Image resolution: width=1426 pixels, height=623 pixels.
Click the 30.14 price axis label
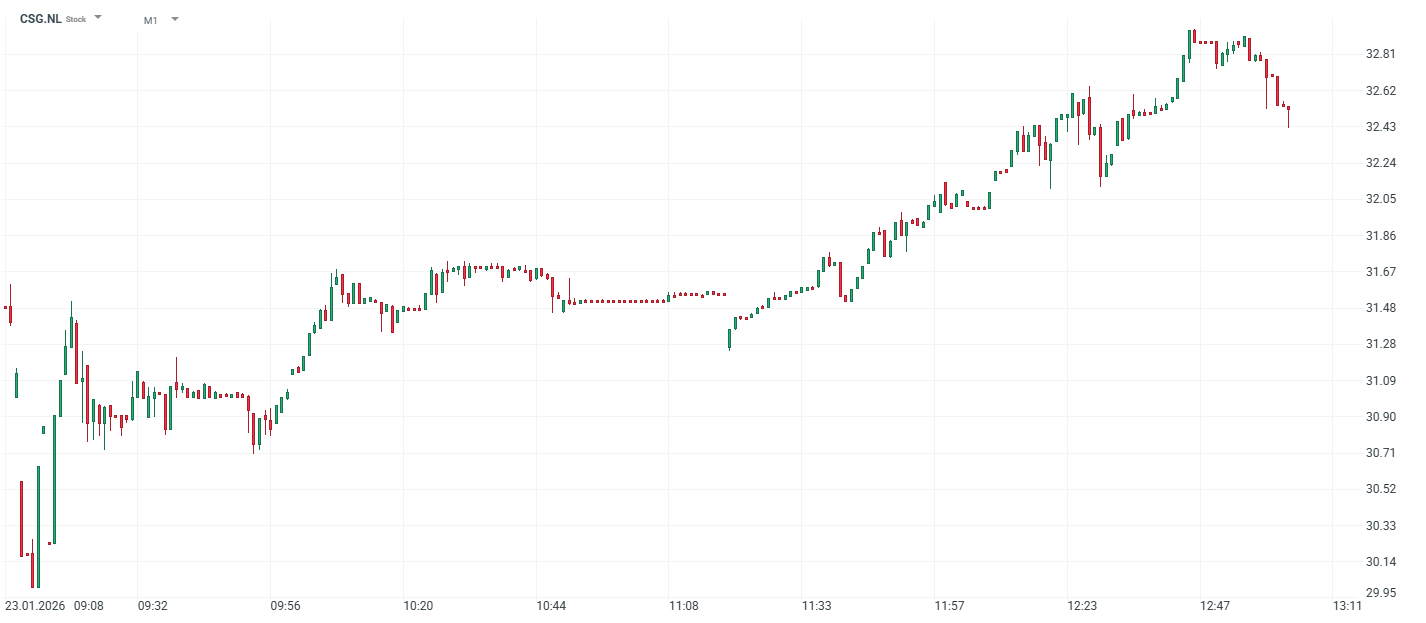[1381, 561]
